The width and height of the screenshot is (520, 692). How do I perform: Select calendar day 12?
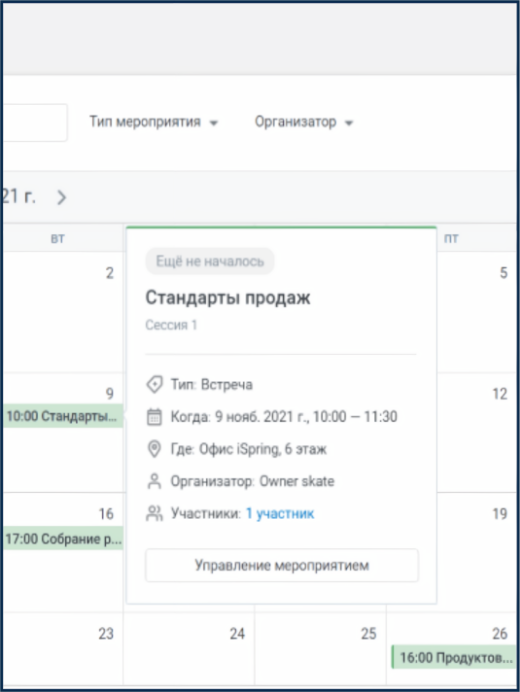(x=500, y=394)
